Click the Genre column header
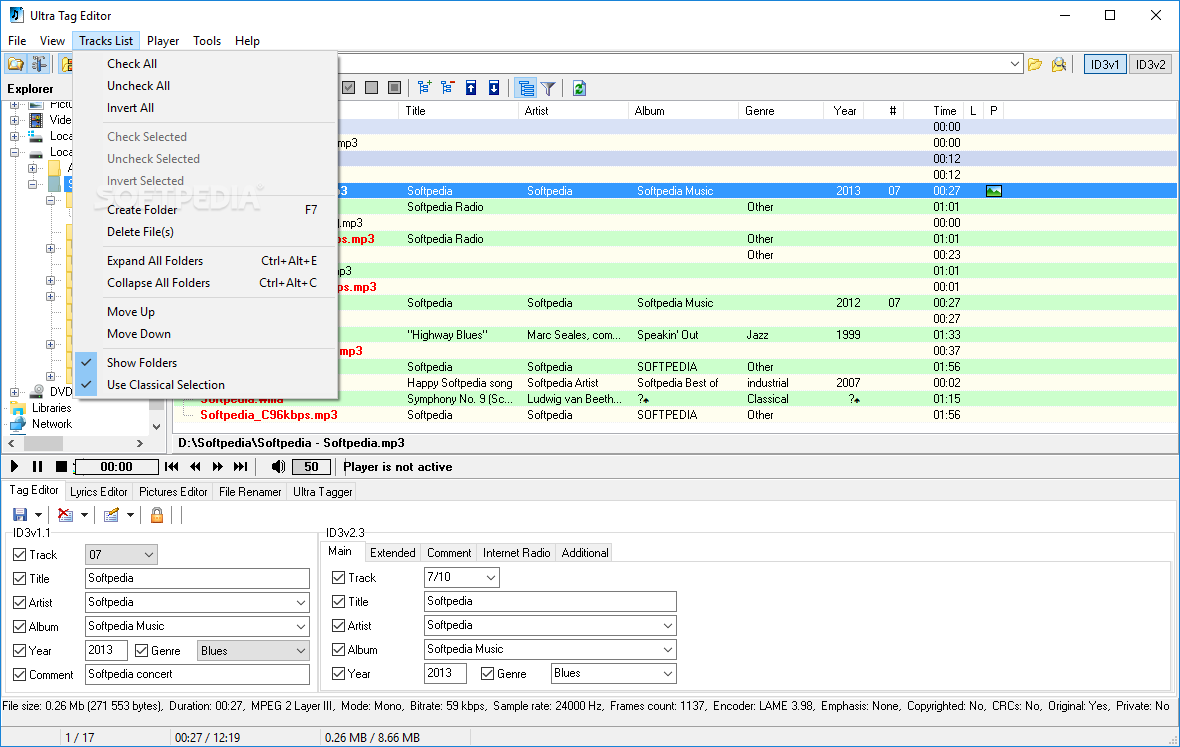 [781, 111]
